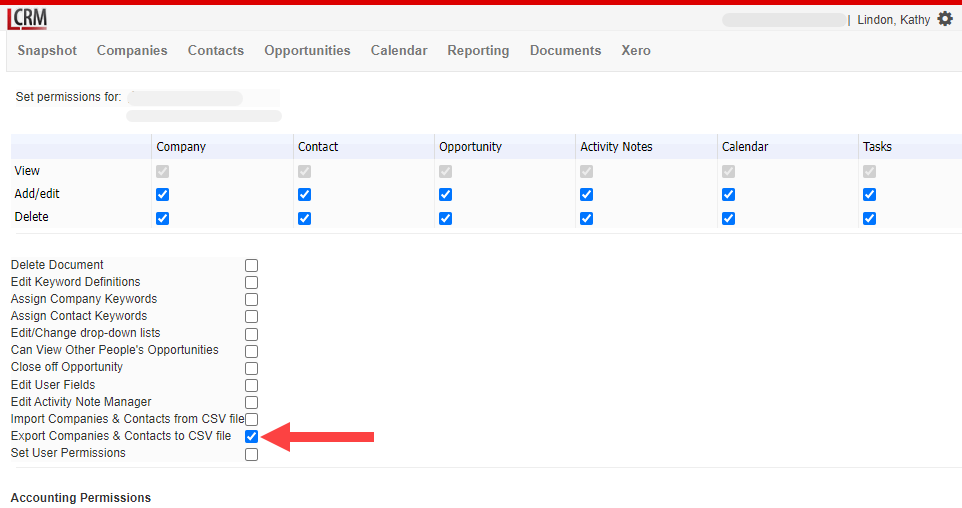Screen dimensions: 962x508
Task: Enable Import Companies & Contacts from CSV
Action: (x=252, y=420)
